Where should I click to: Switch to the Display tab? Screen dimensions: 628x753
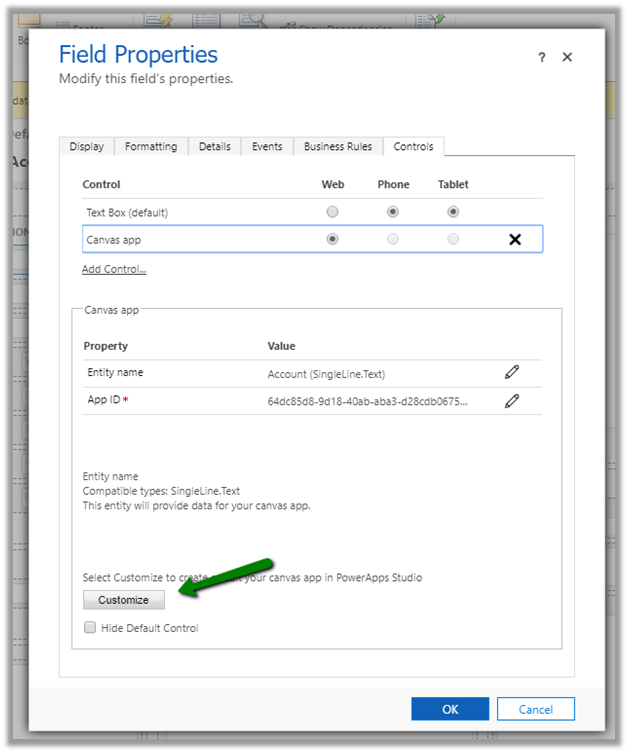(86, 147)
